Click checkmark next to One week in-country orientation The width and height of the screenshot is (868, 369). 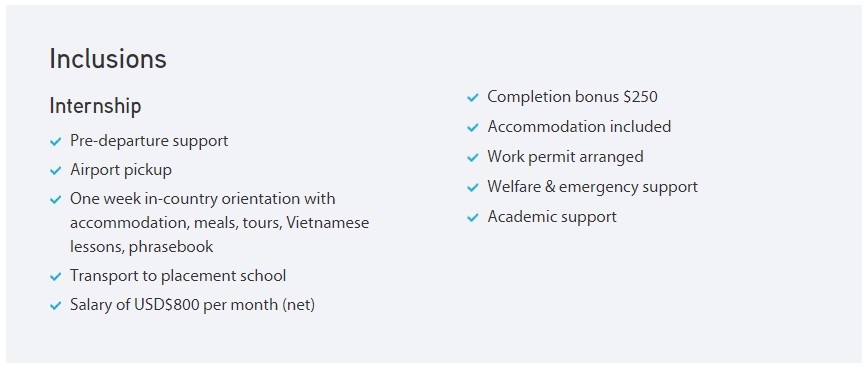tap(55, 200)
